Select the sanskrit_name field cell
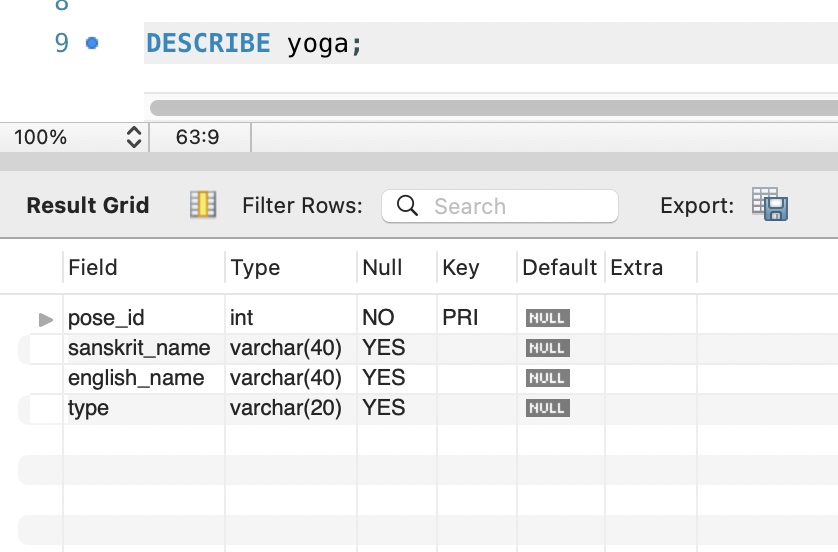 [x=139, y=348]
